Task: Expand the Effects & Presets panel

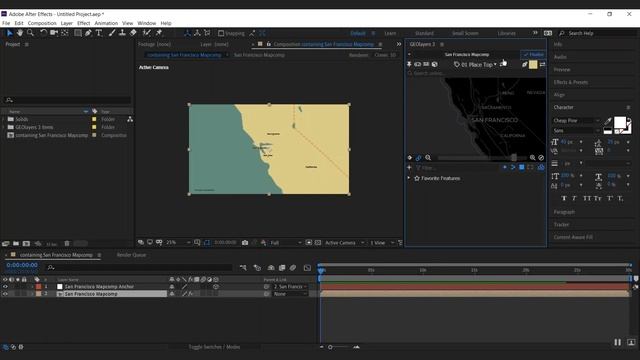Action: 571,82
